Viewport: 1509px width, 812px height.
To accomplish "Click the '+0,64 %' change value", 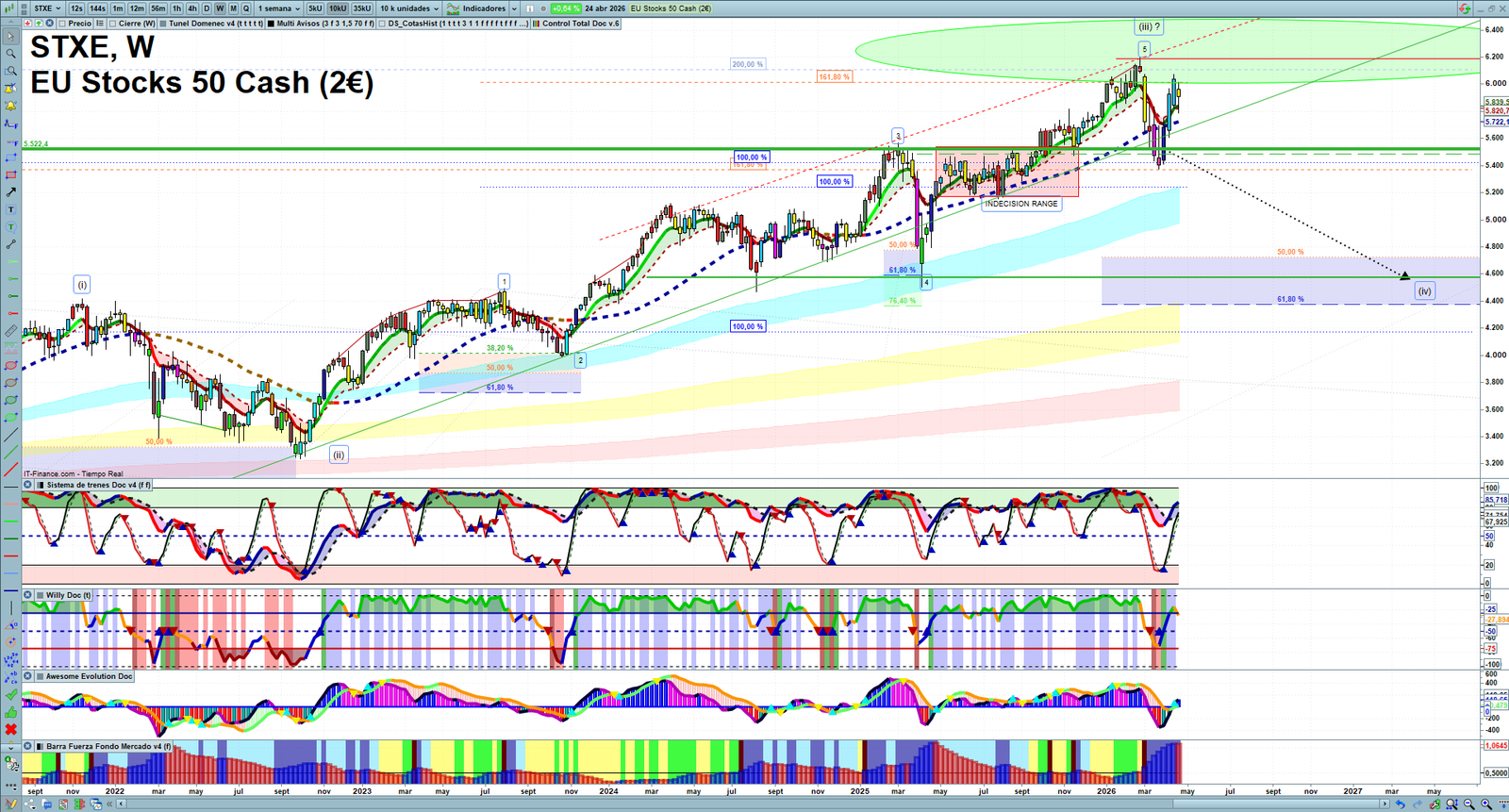I will point(566,8).
